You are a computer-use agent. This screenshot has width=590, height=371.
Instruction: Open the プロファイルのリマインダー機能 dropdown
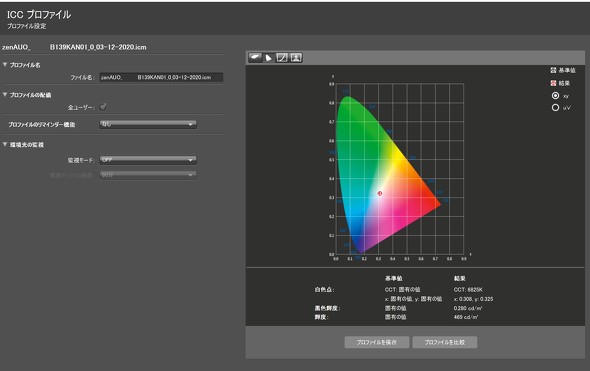click(x=148, y=124)
